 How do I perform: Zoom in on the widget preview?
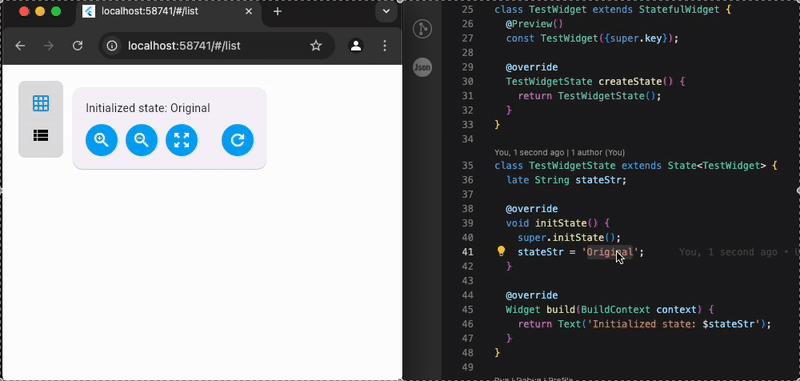point(102,140)
